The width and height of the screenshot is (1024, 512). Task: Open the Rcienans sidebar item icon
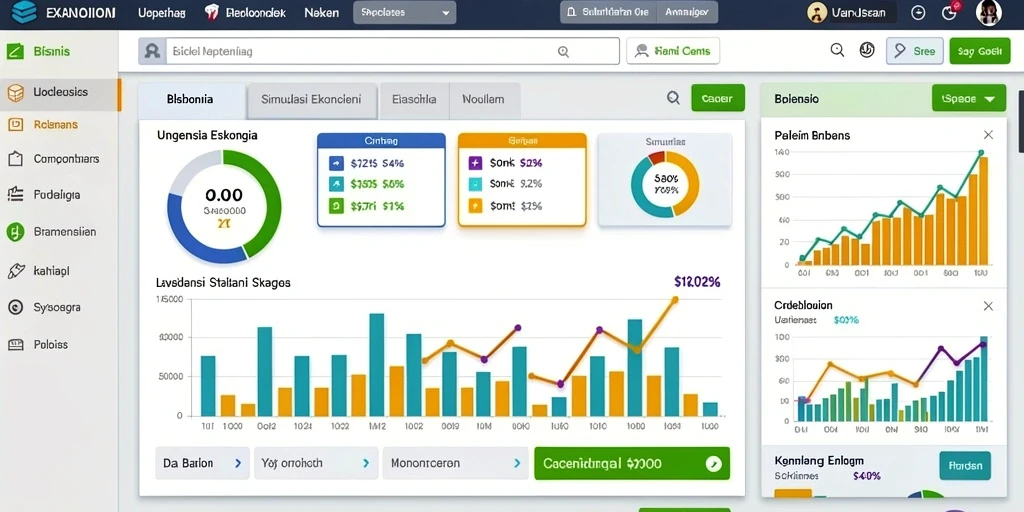15,124
